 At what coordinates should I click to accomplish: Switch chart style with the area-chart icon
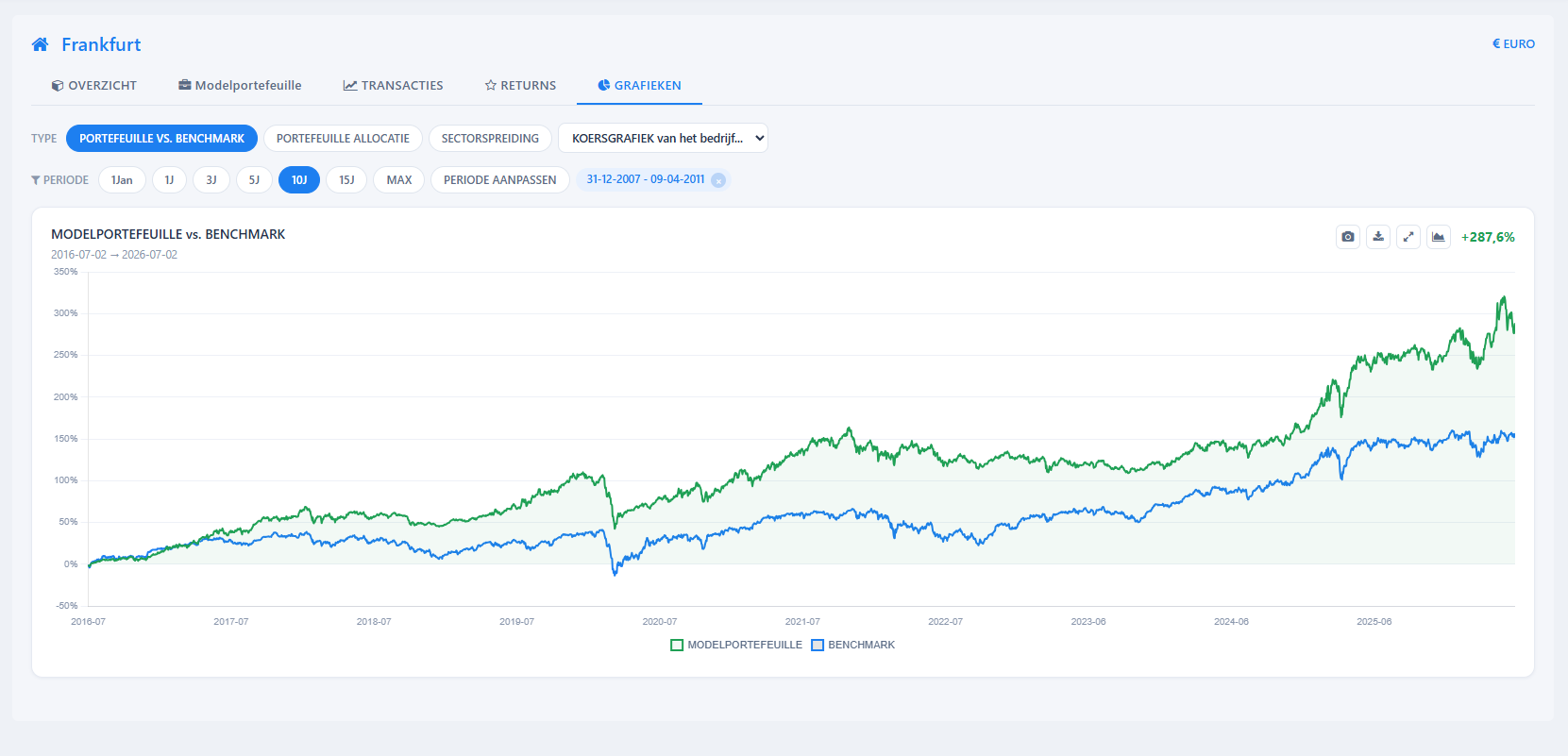click(x=1439, y=237)
